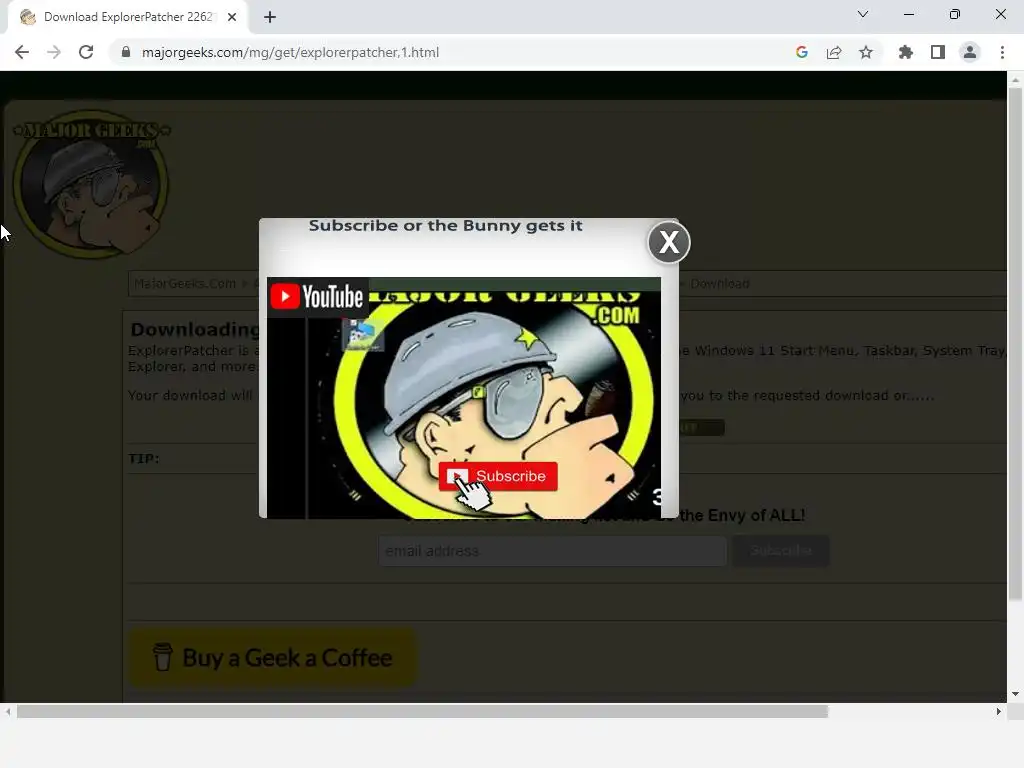Click the address bar URL

(x=290, y=52)
